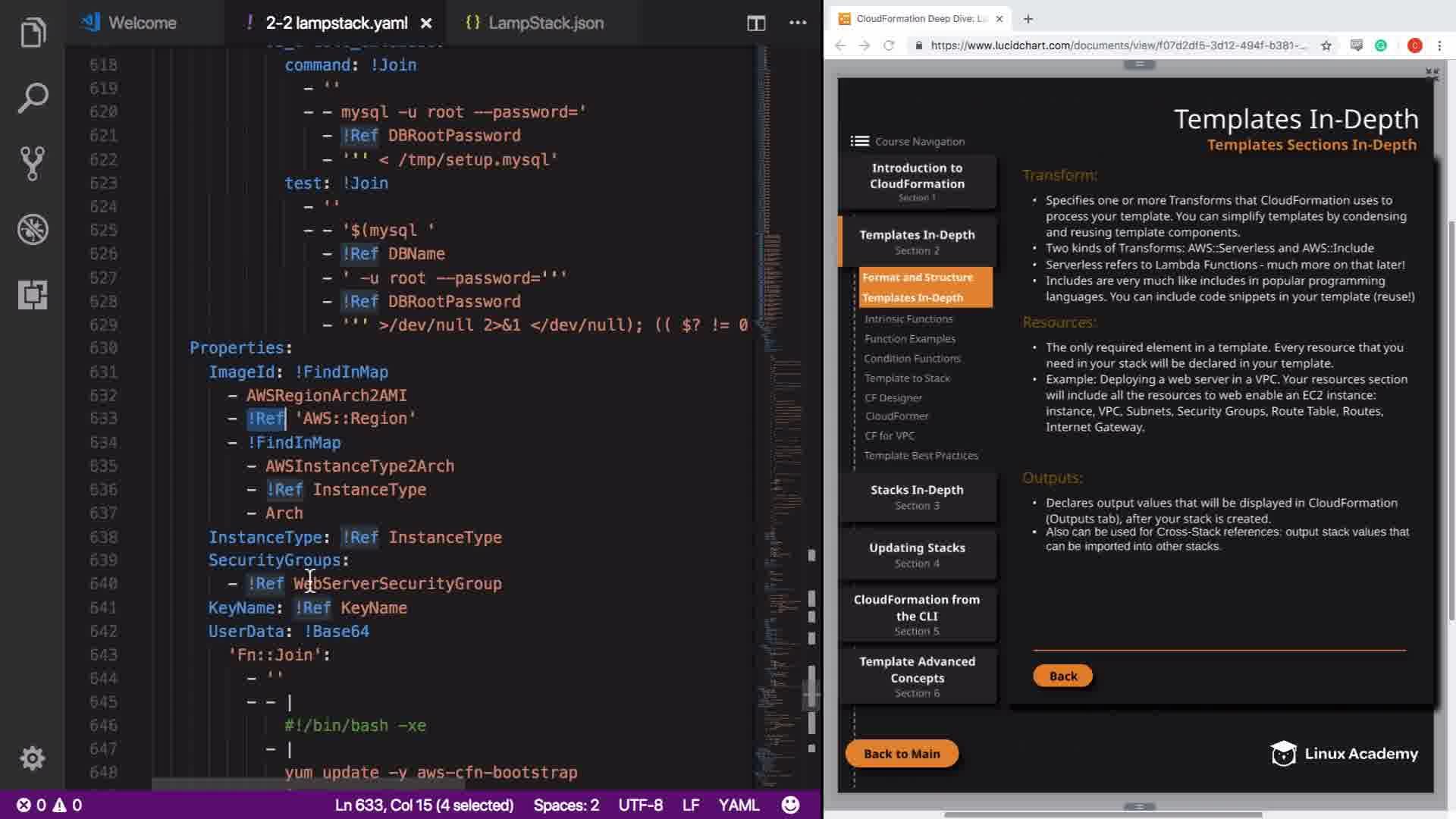This screenshot has width=1456, height=819.
Task: Open the Intrinsic Functions lesson link
Action: click(908, 319)
